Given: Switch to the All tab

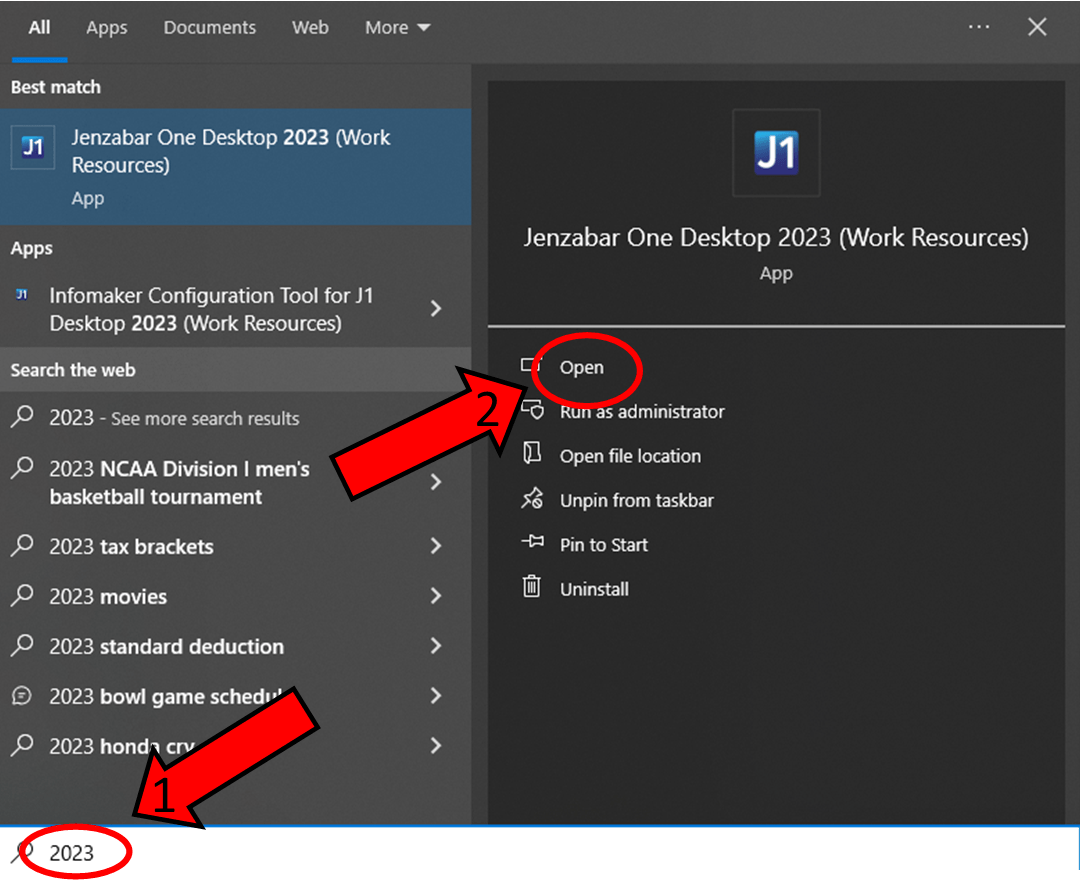Looking at the screenshot, I should [39, 28].
